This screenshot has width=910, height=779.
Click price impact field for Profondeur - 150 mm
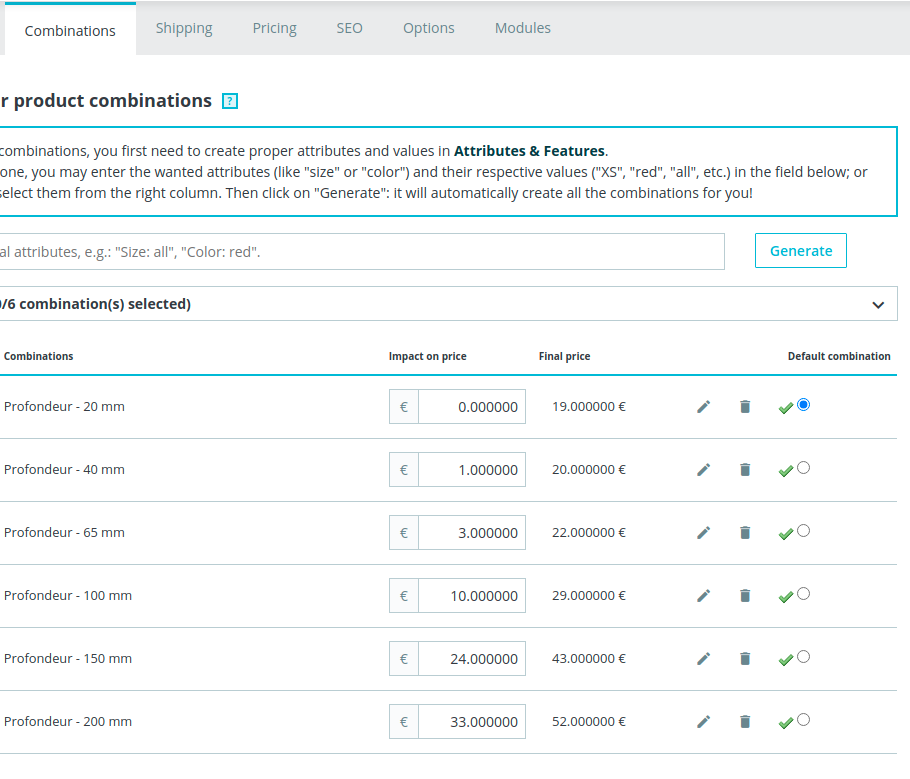(x=471, y=659)
